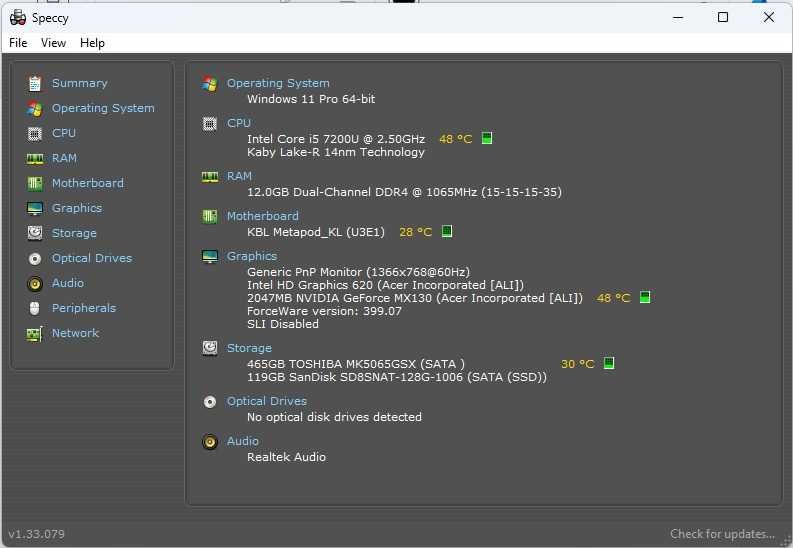
Task: Open Network in the sidebar
Action: (75, 333)
